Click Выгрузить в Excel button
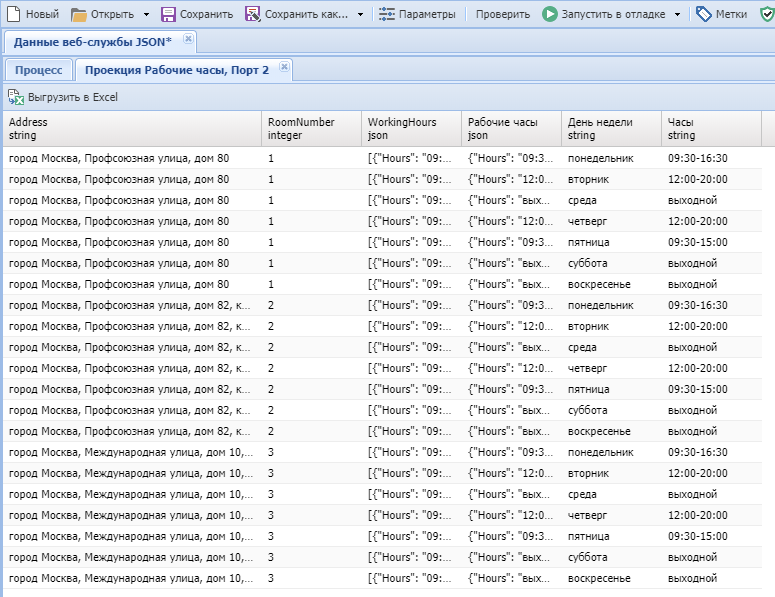 pyautogui.click(x=63, y=97)
